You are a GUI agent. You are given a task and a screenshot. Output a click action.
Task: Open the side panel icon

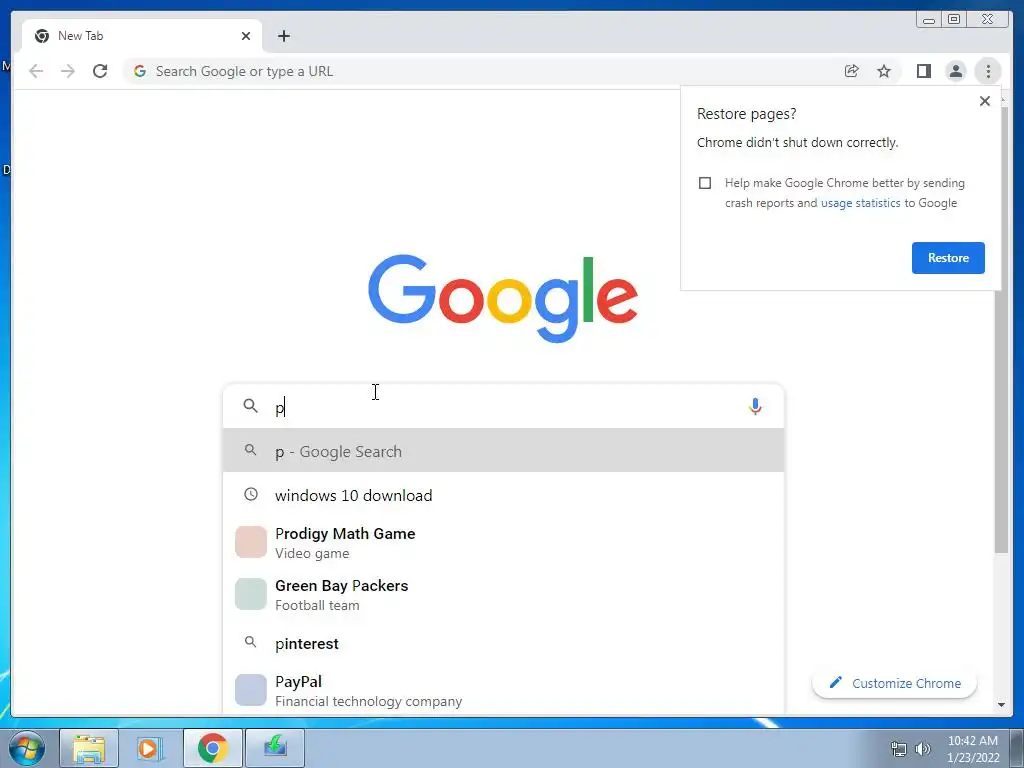click(x=923, y=71)
